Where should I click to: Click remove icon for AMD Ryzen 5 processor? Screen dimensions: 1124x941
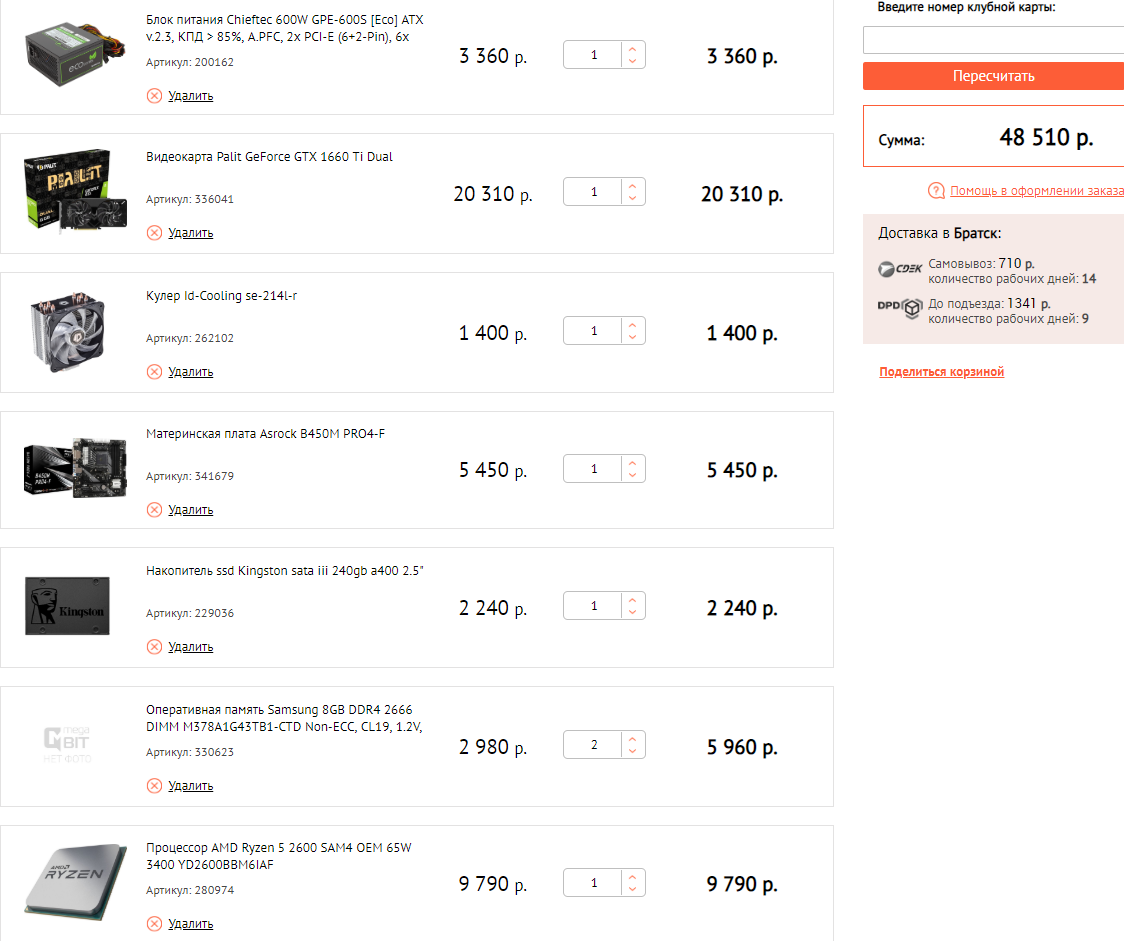[154, 924]
